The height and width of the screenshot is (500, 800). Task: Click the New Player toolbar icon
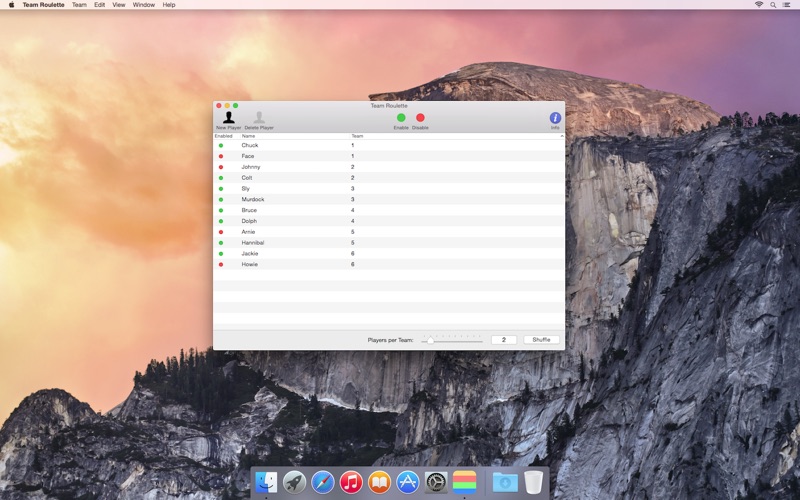(x=228, y=118)
